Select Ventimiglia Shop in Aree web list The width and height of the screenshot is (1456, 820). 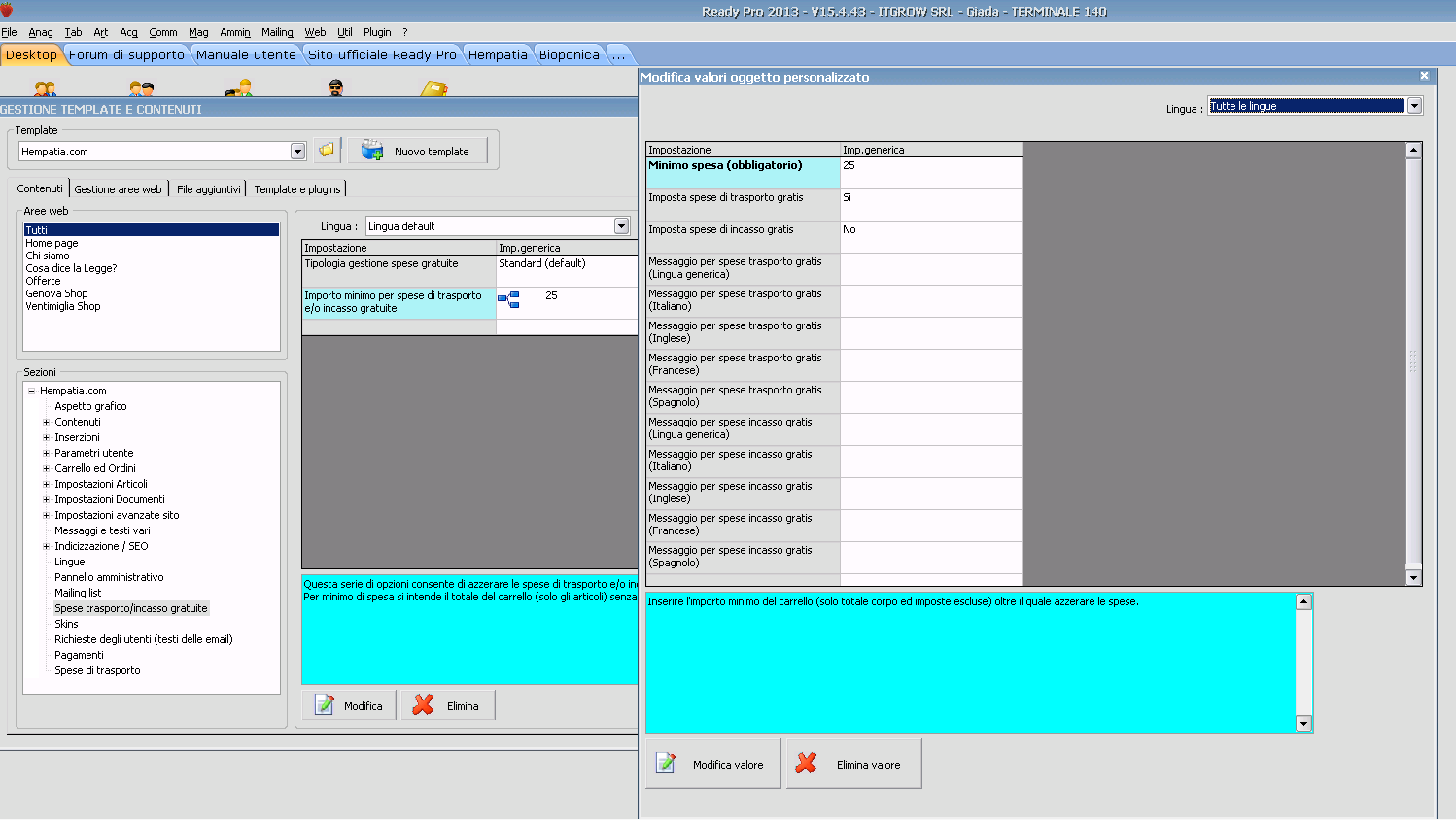click(63, 307)
